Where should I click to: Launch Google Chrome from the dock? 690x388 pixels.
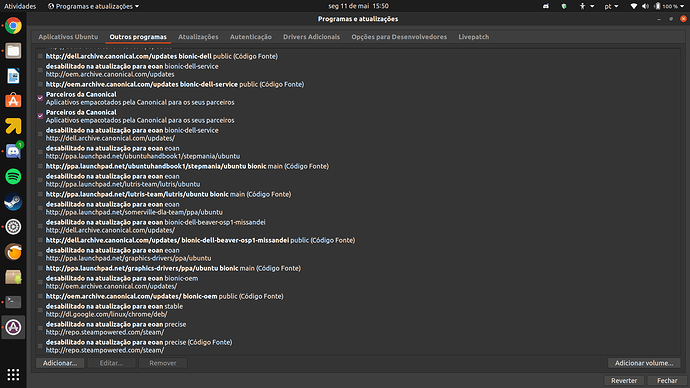[13, 26]
